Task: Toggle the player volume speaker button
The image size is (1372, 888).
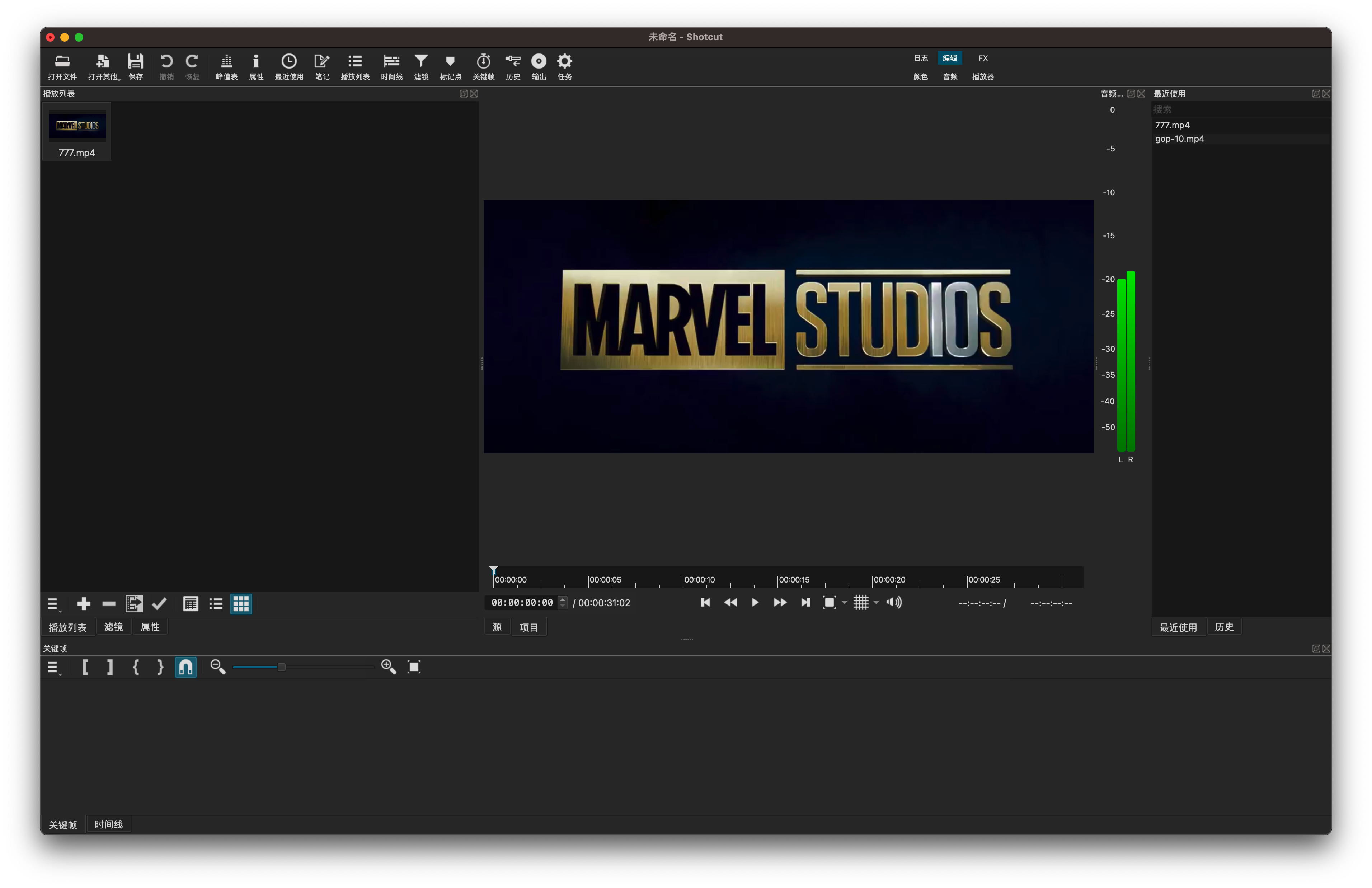Action: (x=894, y=603)
